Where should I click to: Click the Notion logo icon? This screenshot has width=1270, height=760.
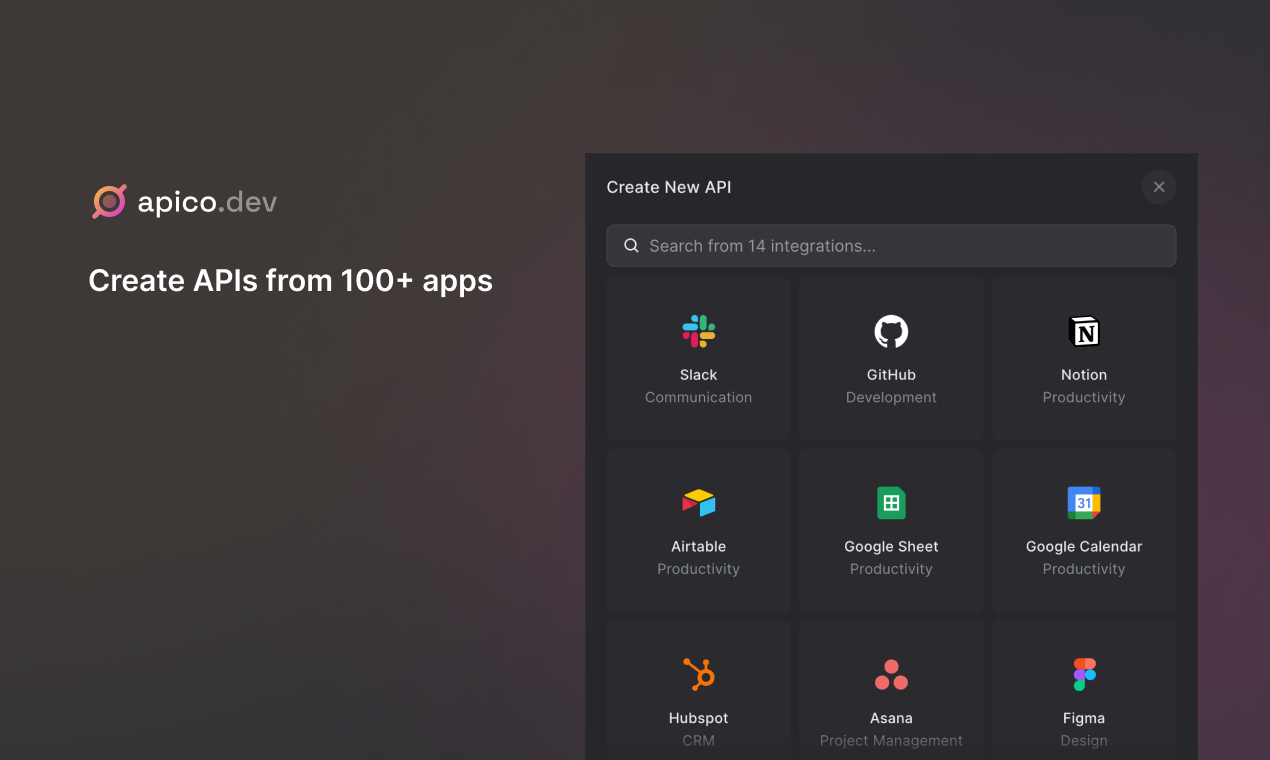1084,331
